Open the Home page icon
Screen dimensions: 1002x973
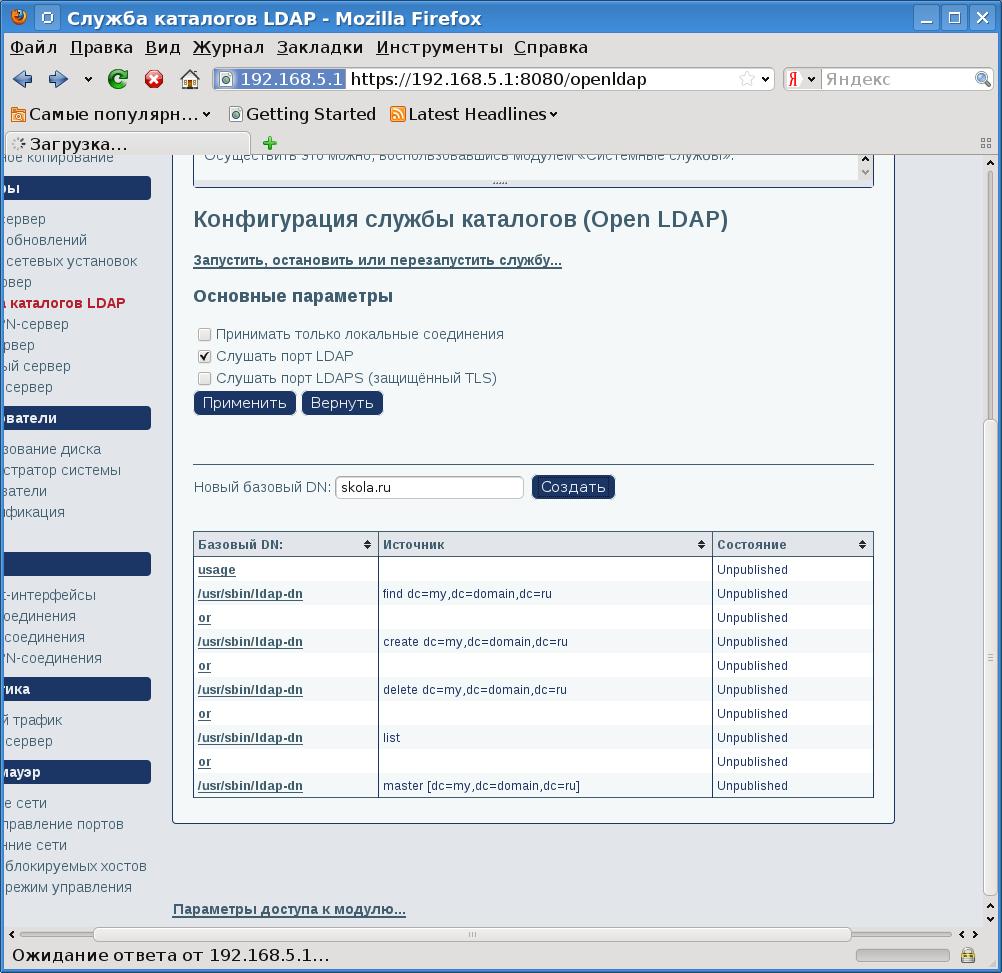[x=189, y=79]
